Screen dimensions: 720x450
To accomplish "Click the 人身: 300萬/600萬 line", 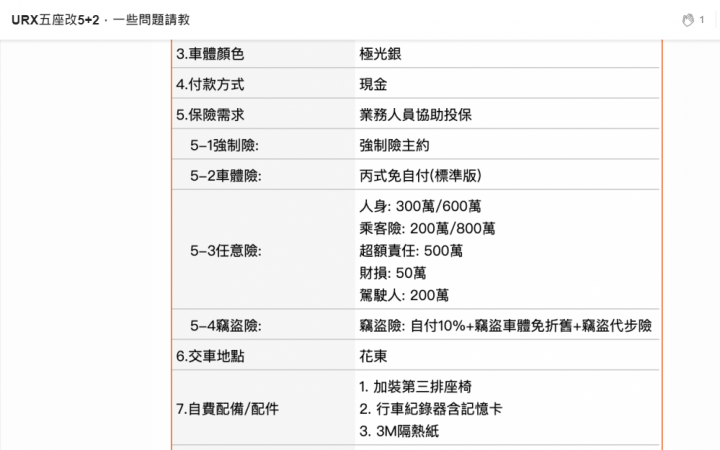I will (x=420, y=206).
